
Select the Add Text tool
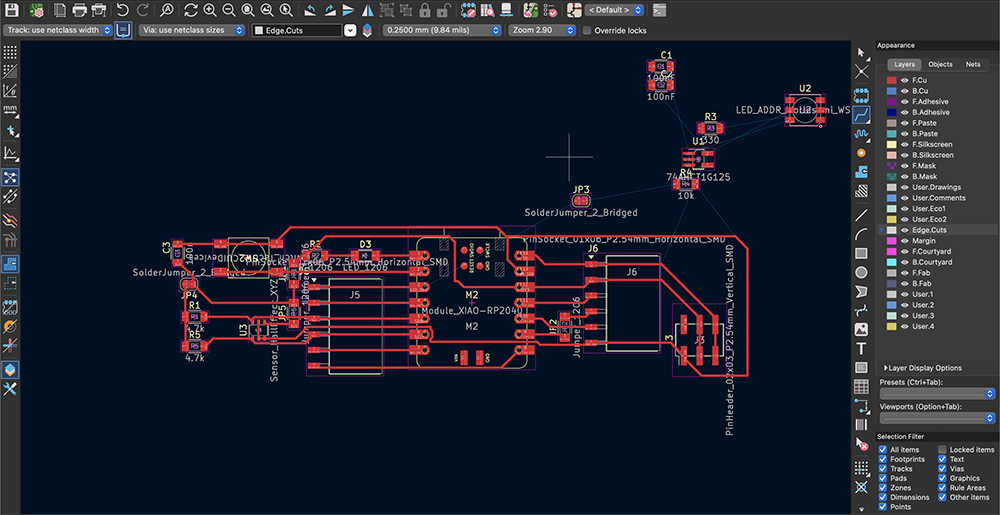862,349
